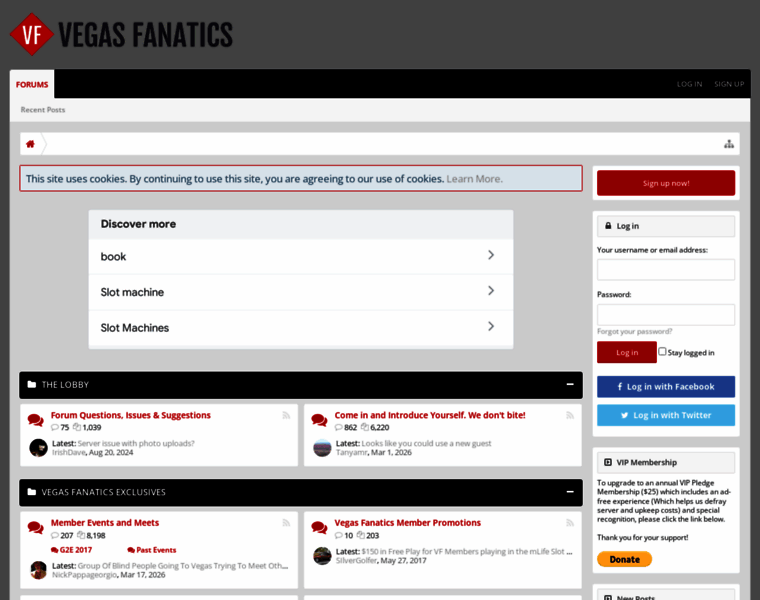Click speech bubble icon beside Forum Questions, Issues & Suggestions
This screenshot has height=600, width=760.
35,420
